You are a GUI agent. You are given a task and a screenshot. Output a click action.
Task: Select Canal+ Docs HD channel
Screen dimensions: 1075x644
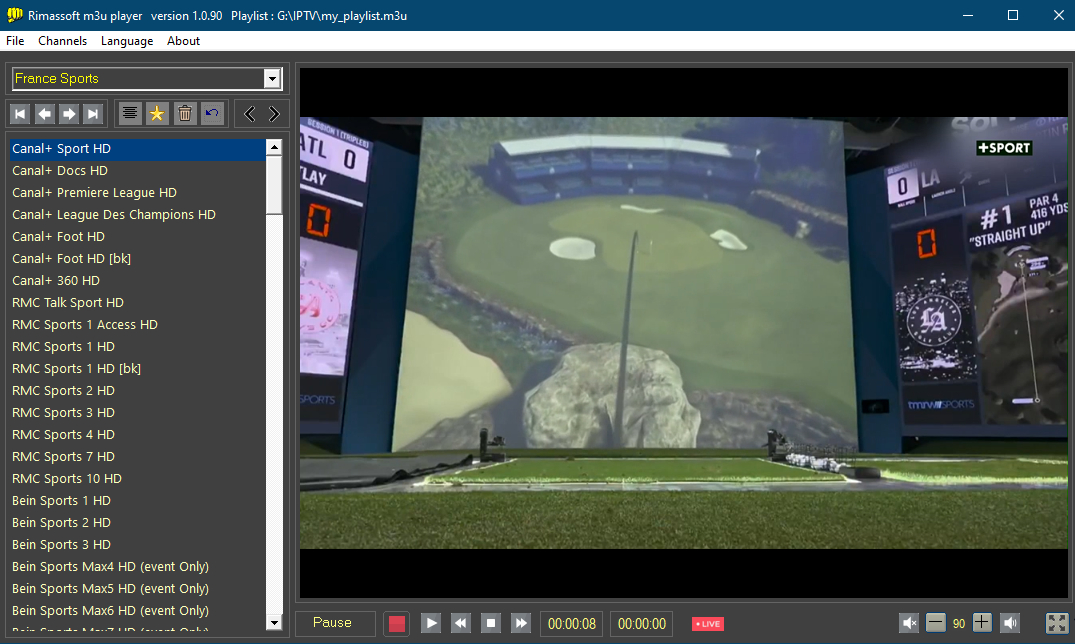137,171
